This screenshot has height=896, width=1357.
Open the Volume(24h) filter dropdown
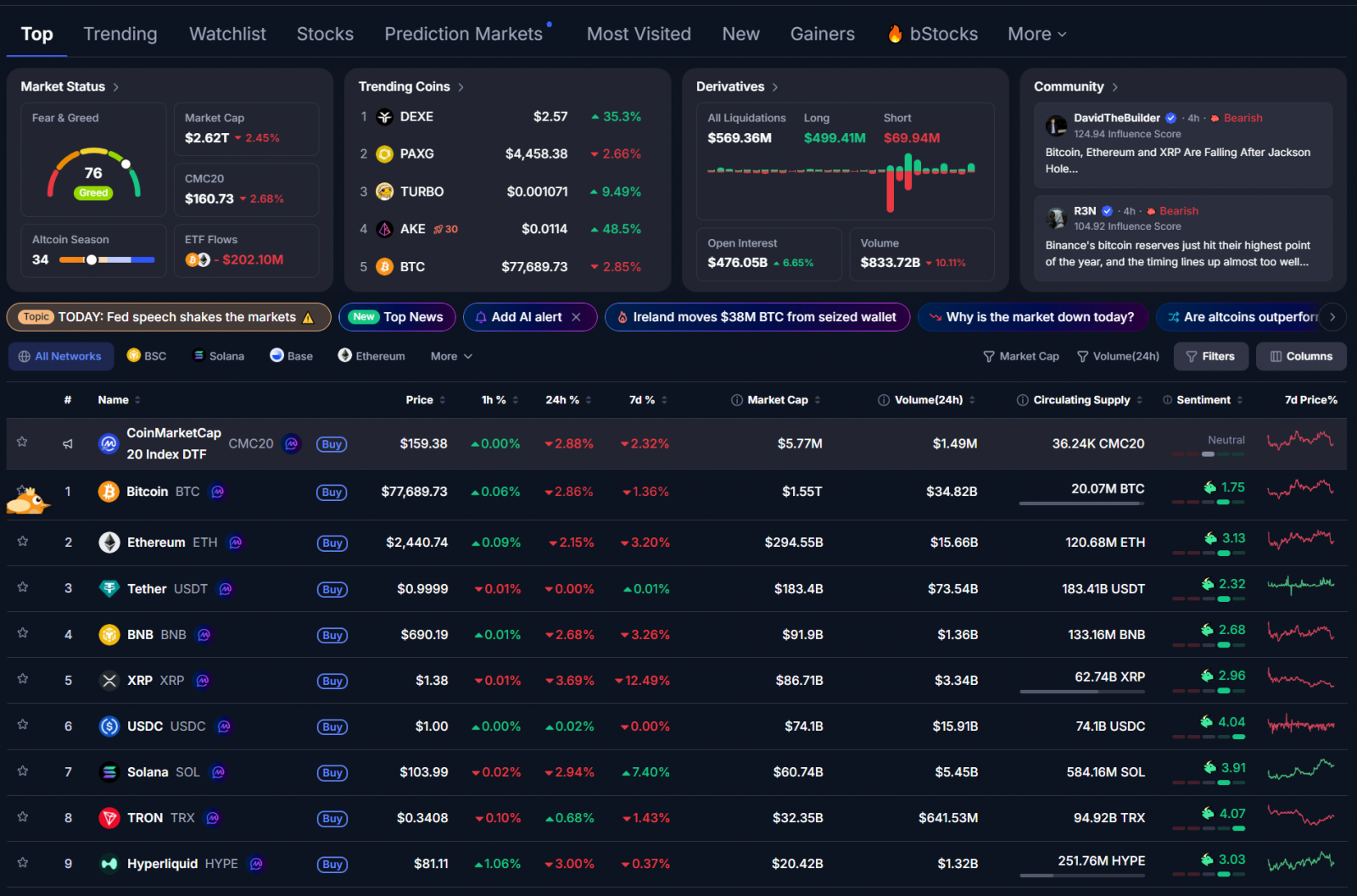click(x=1118, y=356)
